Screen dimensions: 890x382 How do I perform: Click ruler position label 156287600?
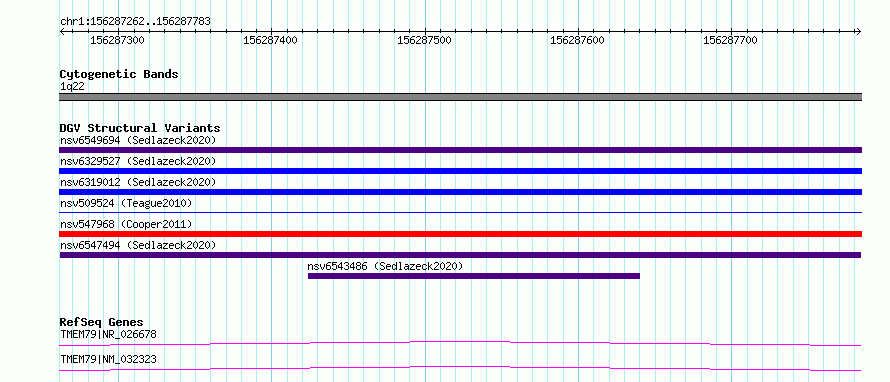pyautogui.click(x=577, y=40)
